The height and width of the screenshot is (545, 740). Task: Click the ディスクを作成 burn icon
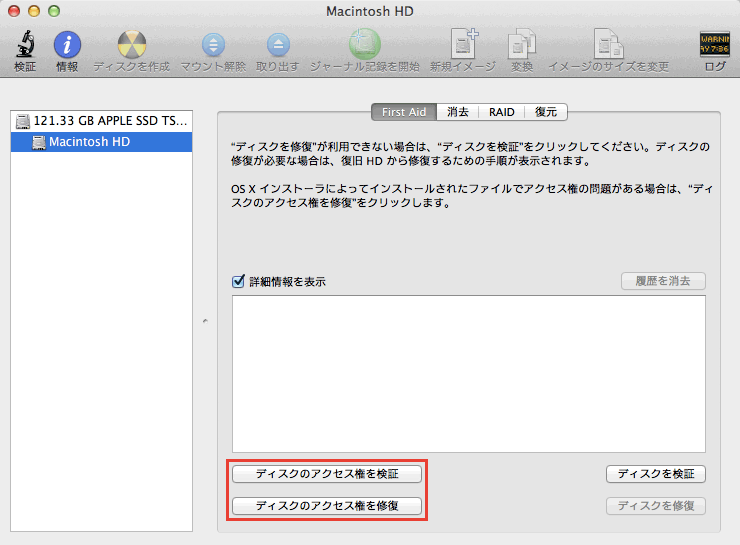(x=132, y=44)
